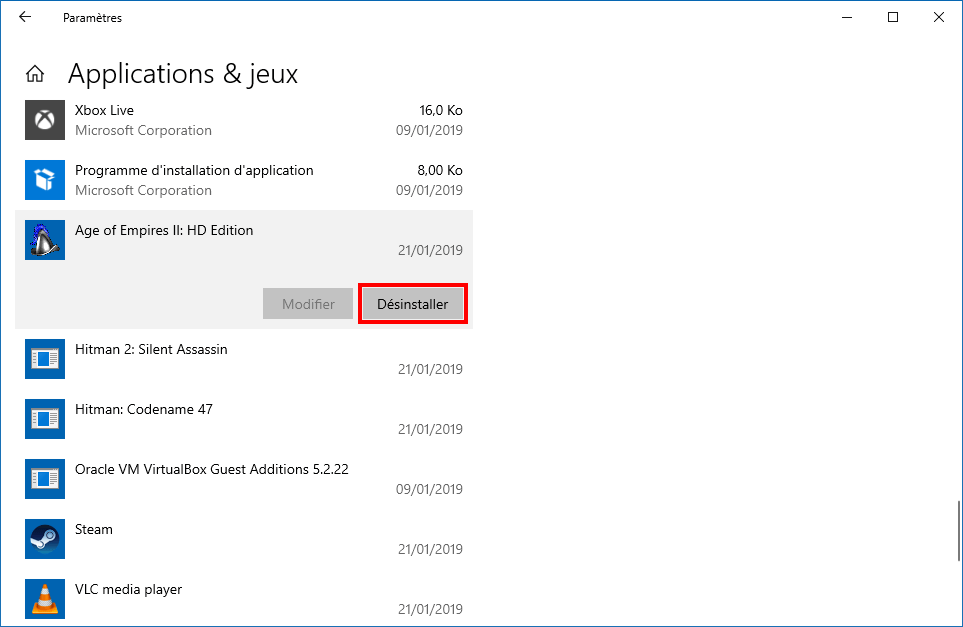The width and height of the screenshot is (963, 627).
Task: Click Hitman: Codename 47 install date
Action: click(431, 429)
